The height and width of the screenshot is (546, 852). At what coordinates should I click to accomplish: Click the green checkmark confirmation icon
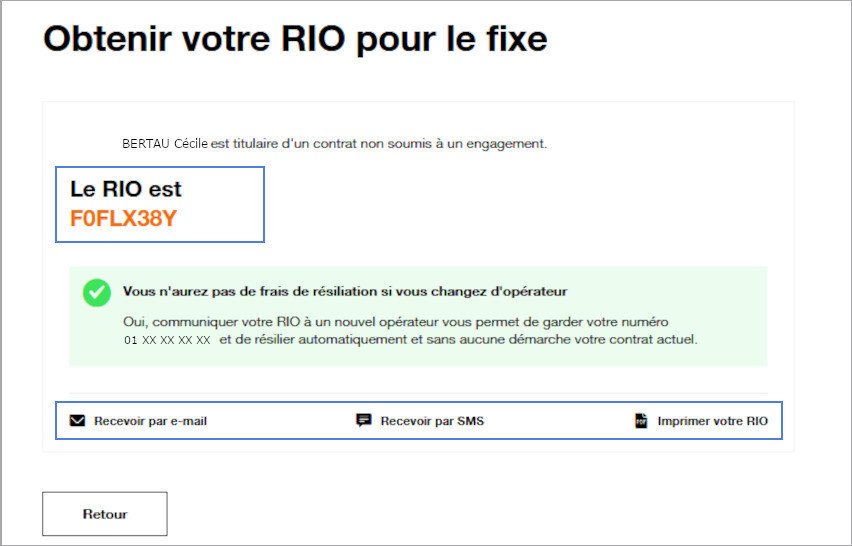point(97,292)
